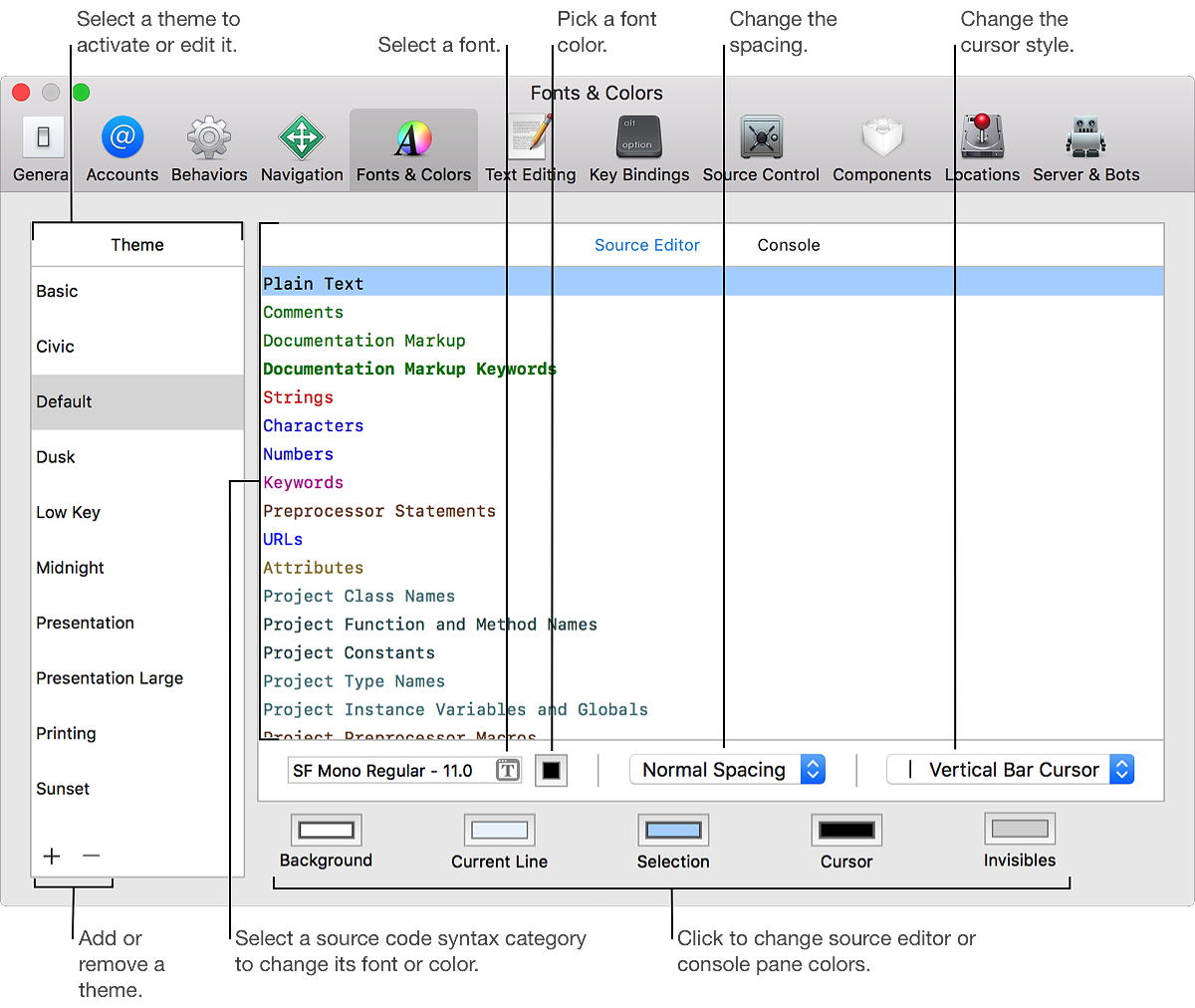The height and width of the screenshot is (1008, 1195).
Task: Close the Fonts & Colors window
Action: (21, 93)
